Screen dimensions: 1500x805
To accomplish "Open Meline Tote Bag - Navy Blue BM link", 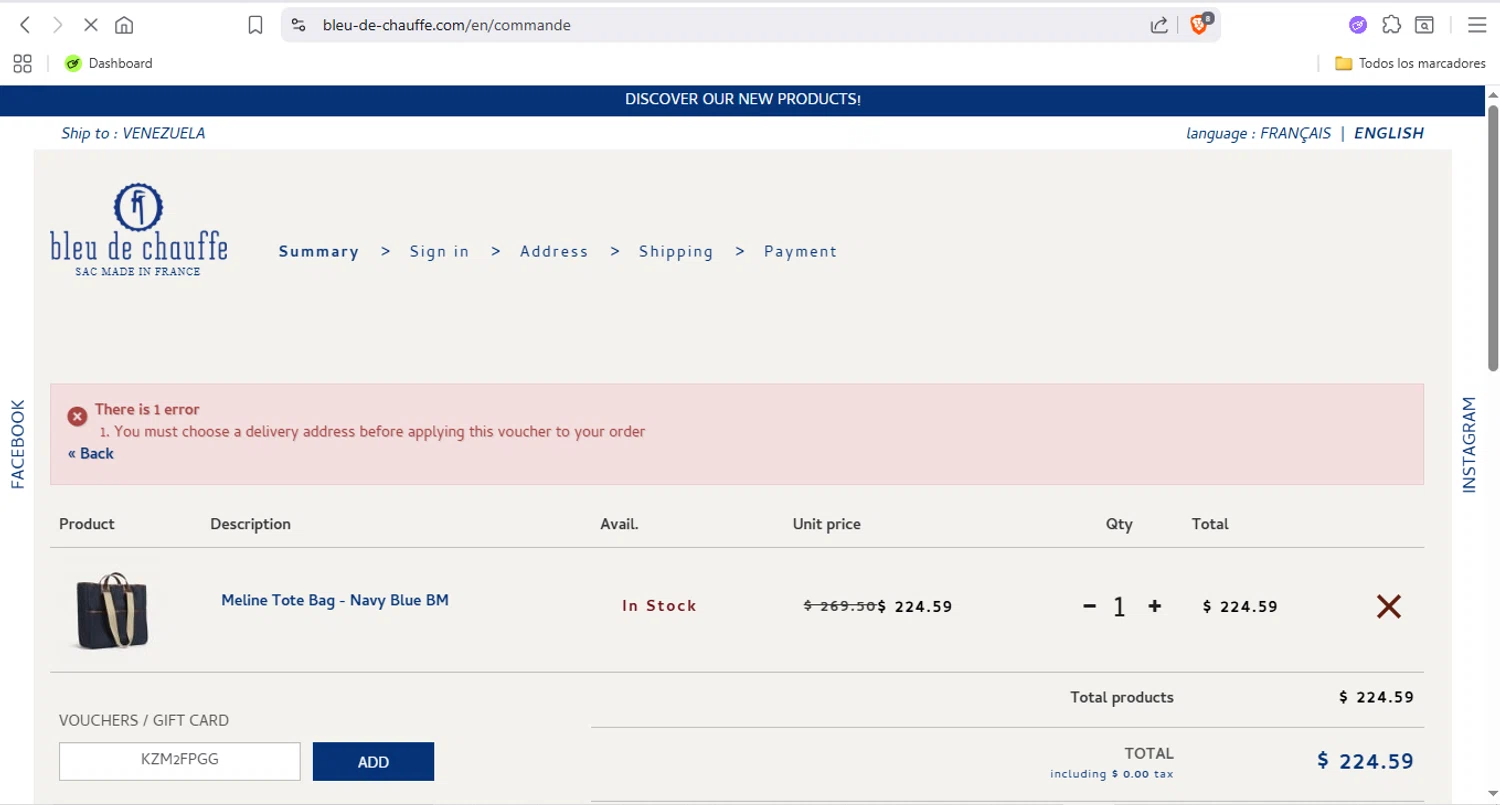I will tap(335, 601).
